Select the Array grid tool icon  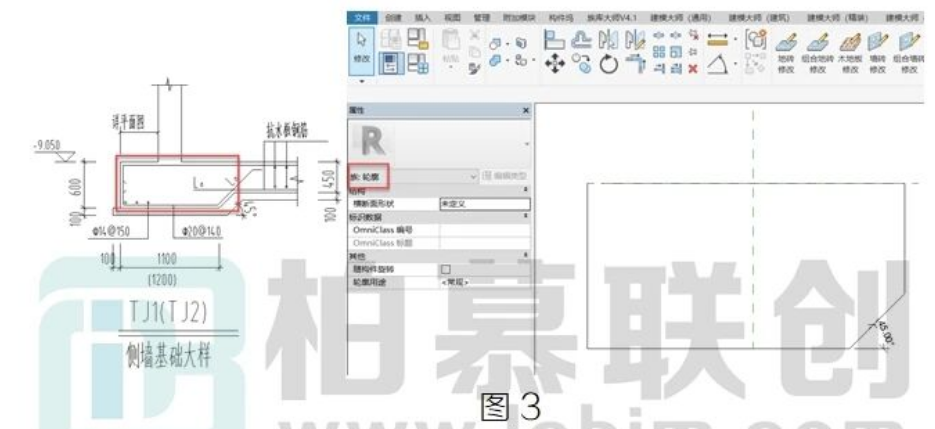pyautogui.click(x=659, y=51)
